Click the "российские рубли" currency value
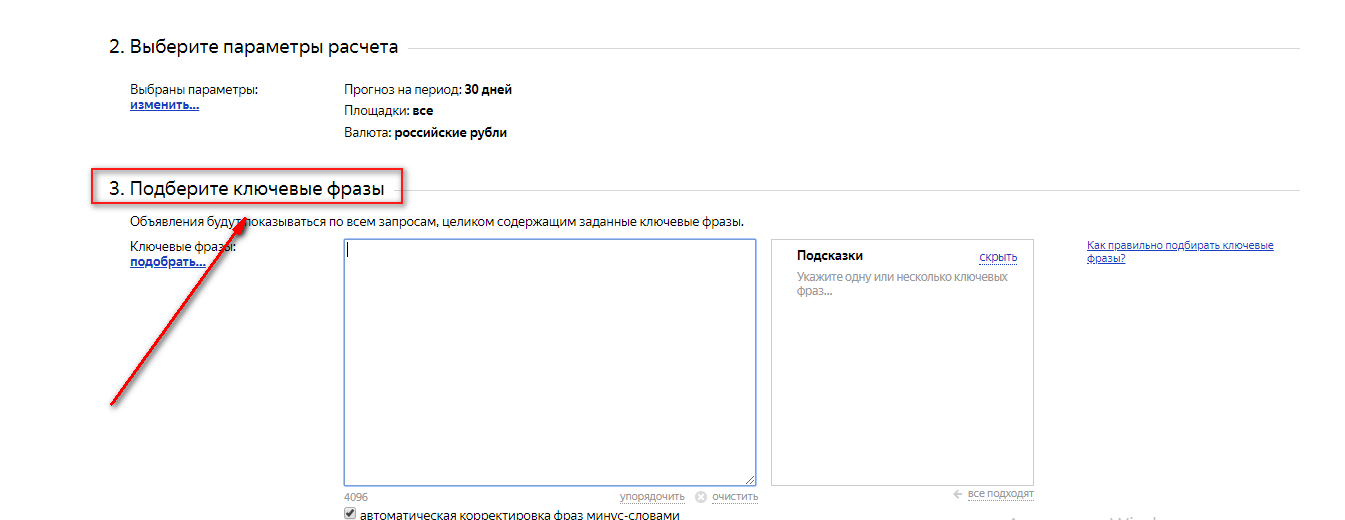The height and width of the screenshot is (520, 1345). tap(450, 133)
